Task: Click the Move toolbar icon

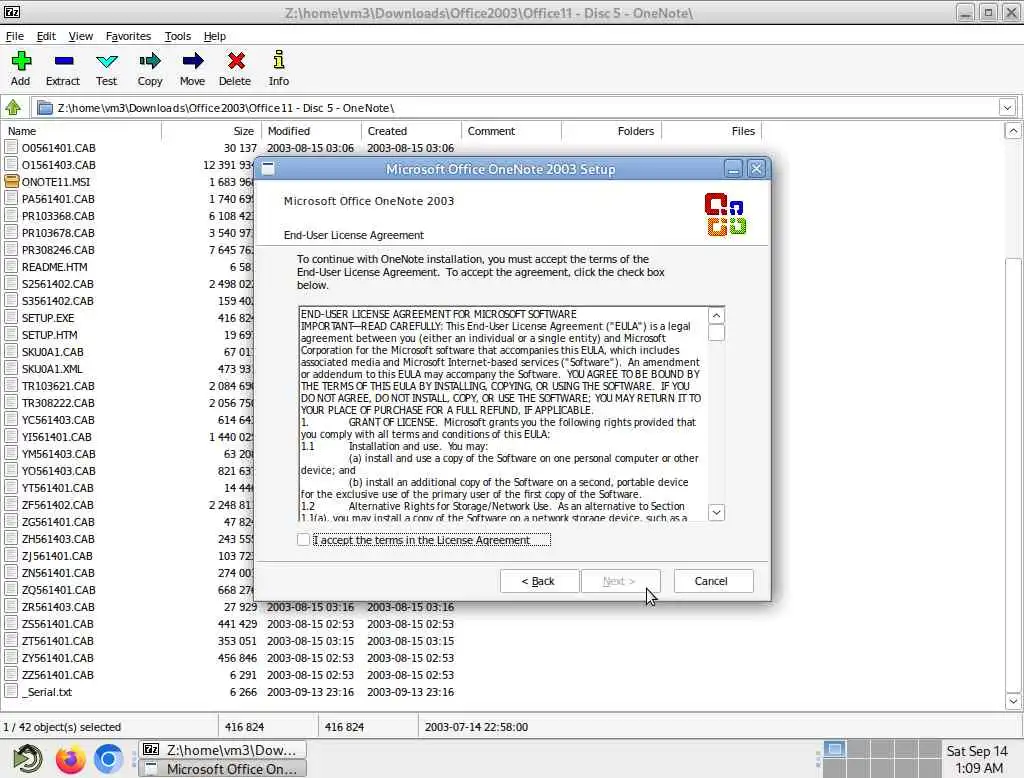Action: coord(192,61)
